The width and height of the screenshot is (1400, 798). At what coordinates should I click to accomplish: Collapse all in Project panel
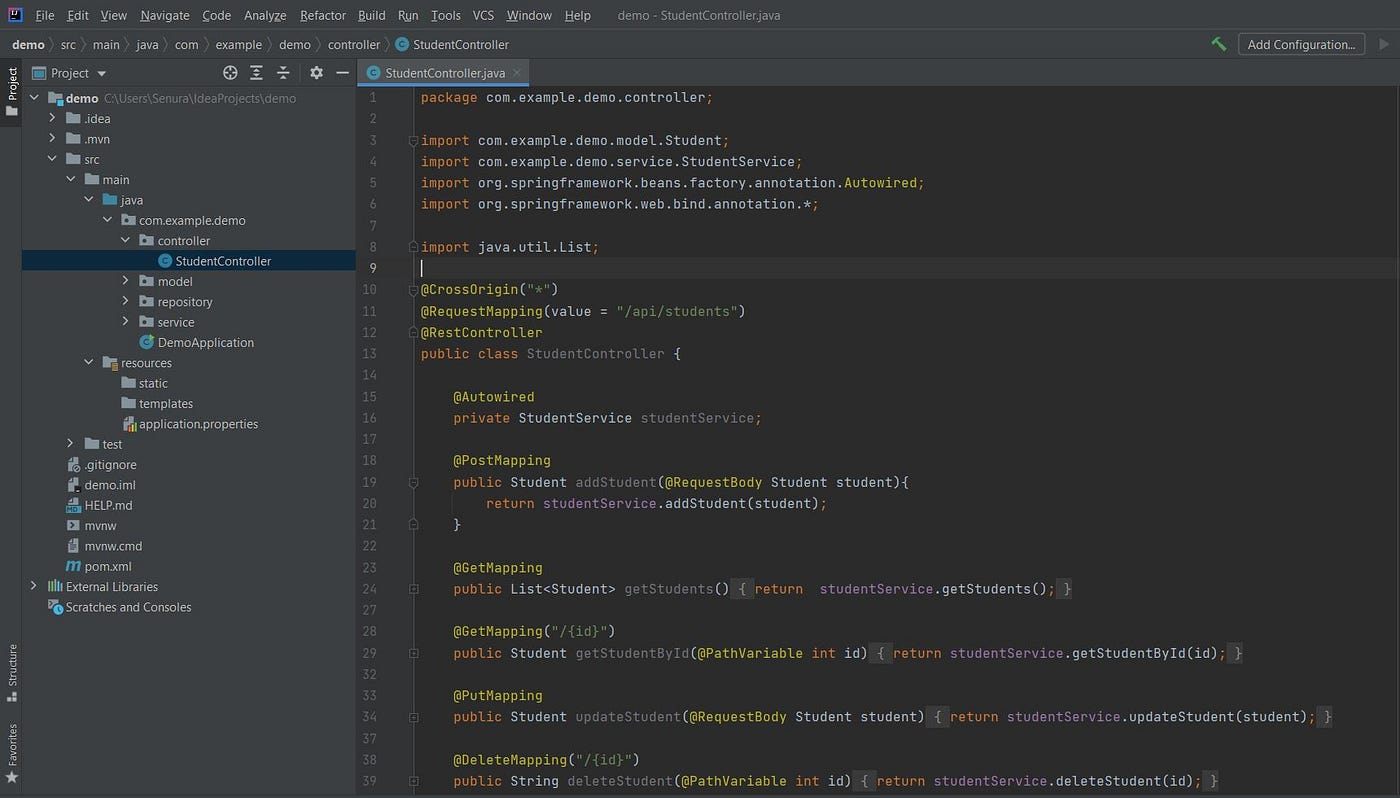(283, 73)
